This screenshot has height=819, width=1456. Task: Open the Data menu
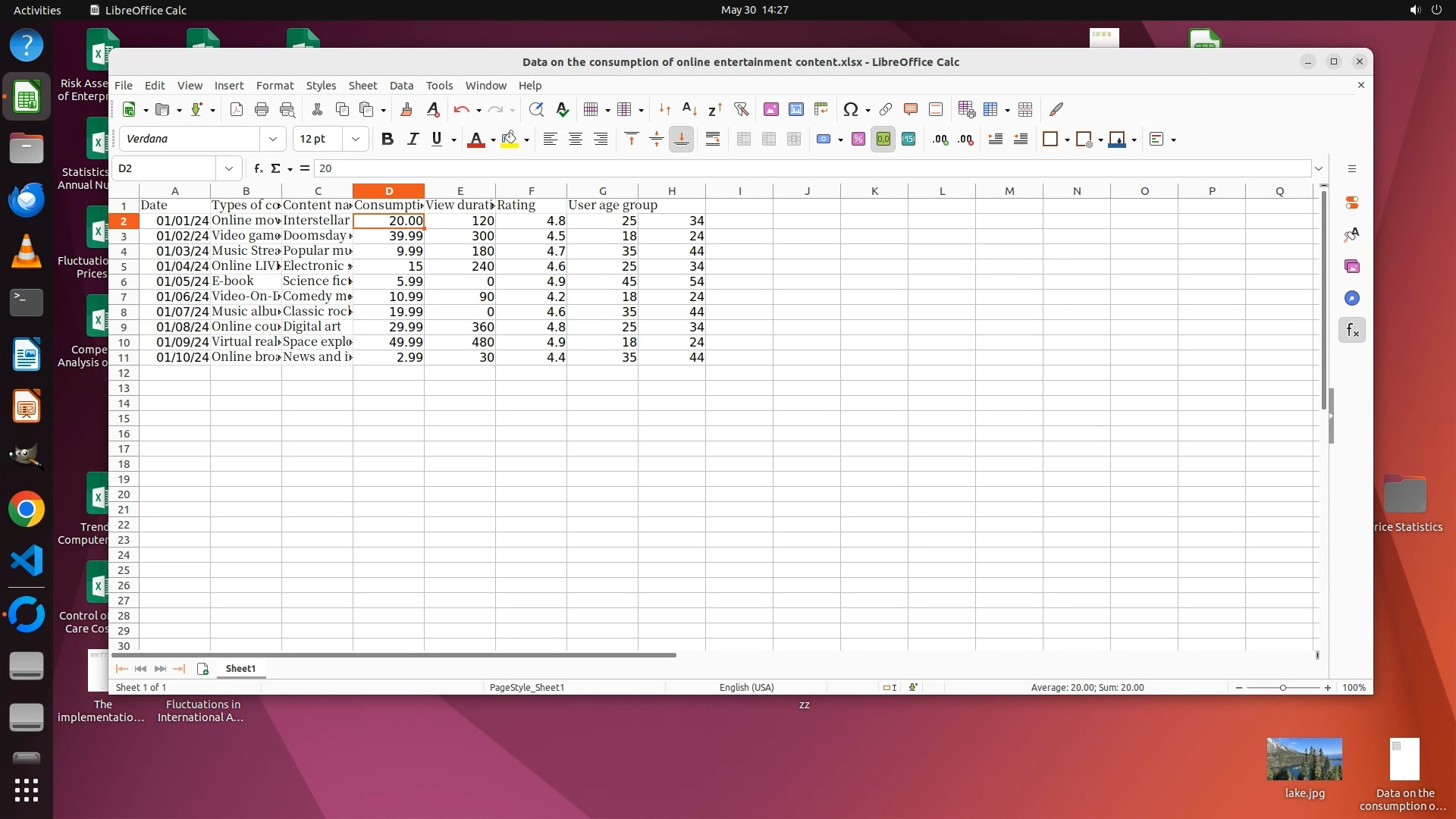[401, 86]
